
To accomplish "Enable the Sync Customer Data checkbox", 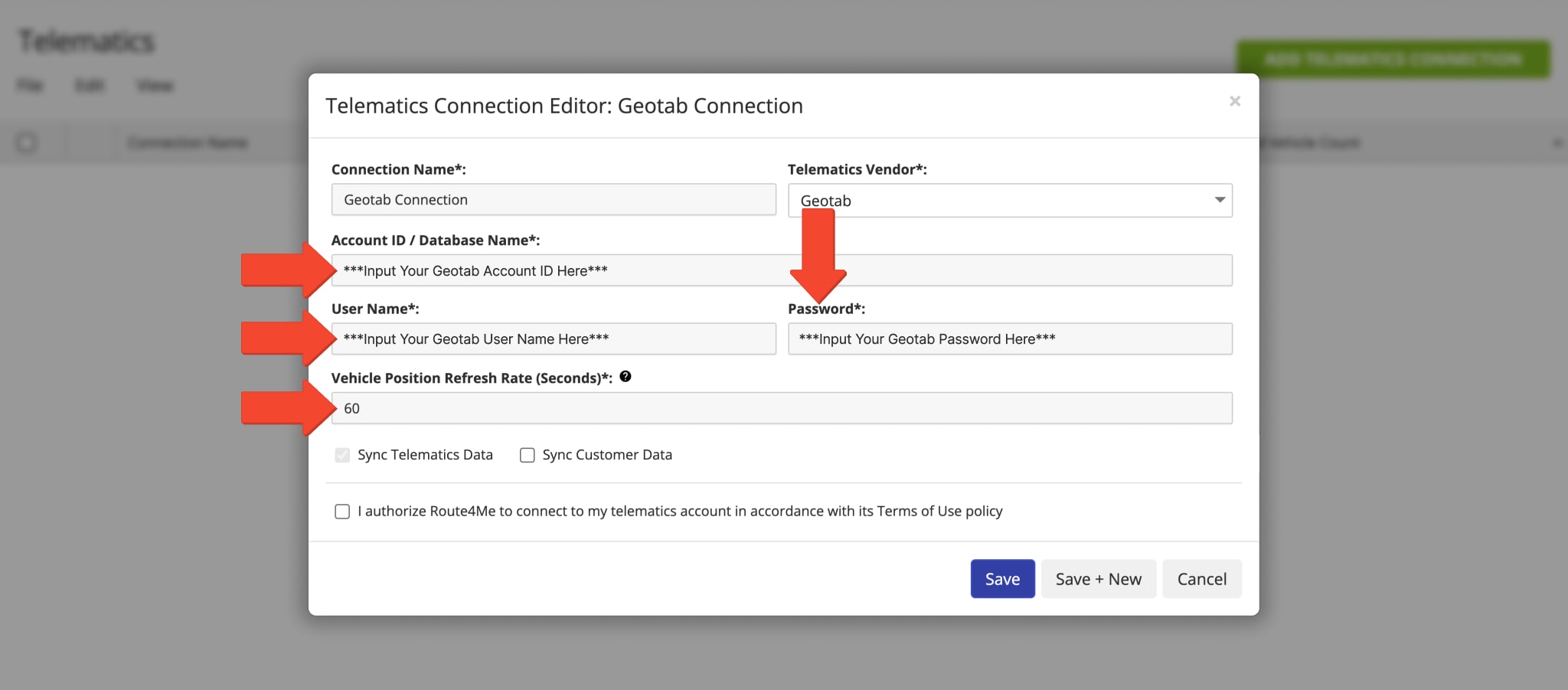I will tap(528, 455).
